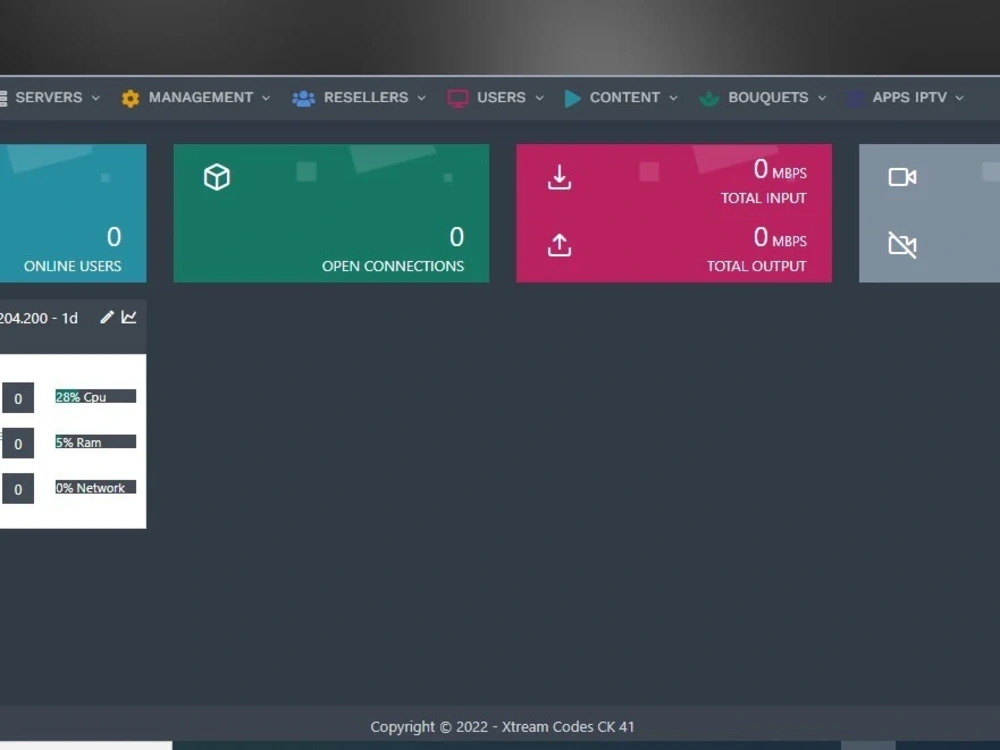Expand the Servers dropdown

[x=95, y=98]
